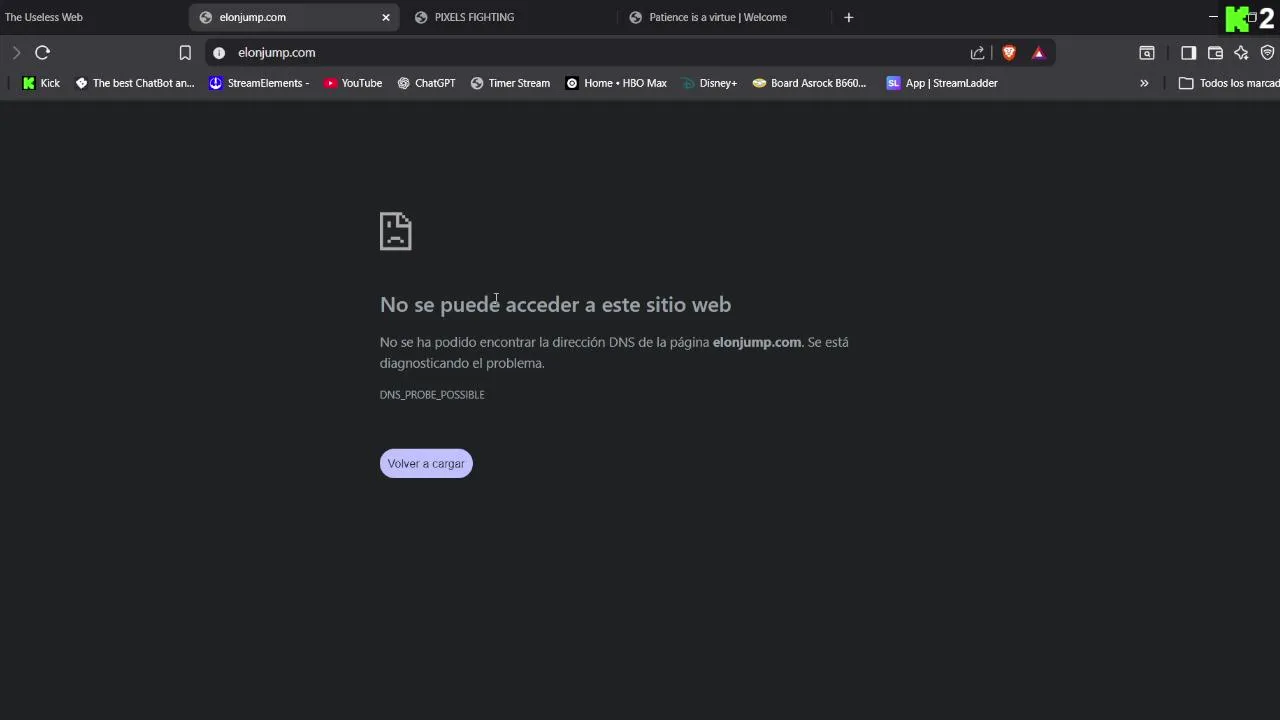Open the Brave Shields lion icon
This screenshot has width=1280, height=720.
point(1009,53)
